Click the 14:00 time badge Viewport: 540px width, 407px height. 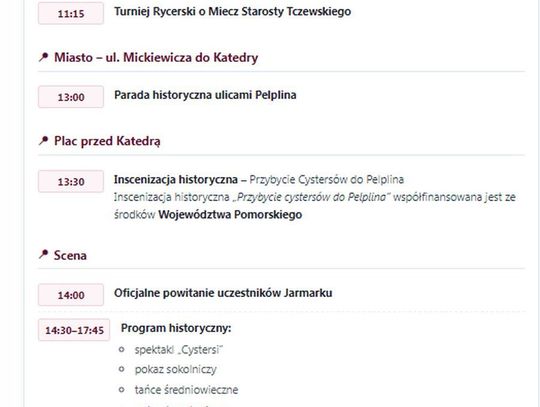71,295
